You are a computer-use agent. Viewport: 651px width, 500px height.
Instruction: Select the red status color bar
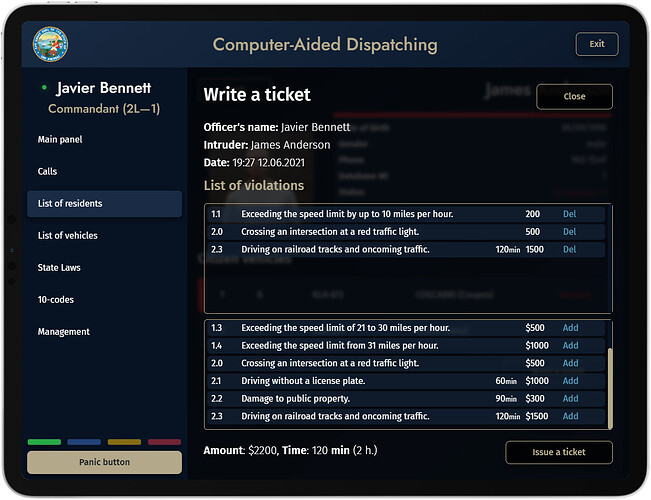(164, 442)
